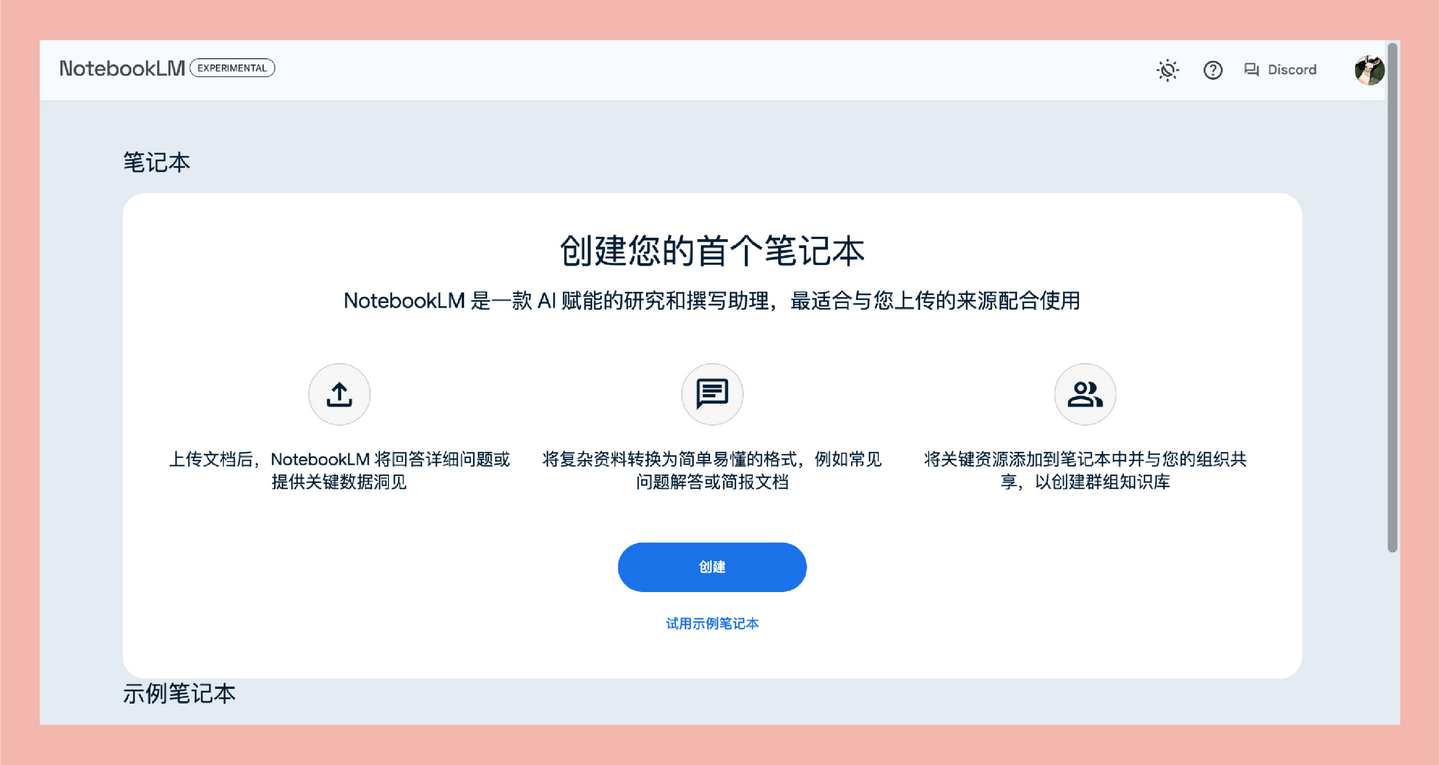1440x765 pixels.
Task: Click the Discord chat icon
Action: [x=1251, y=70]
